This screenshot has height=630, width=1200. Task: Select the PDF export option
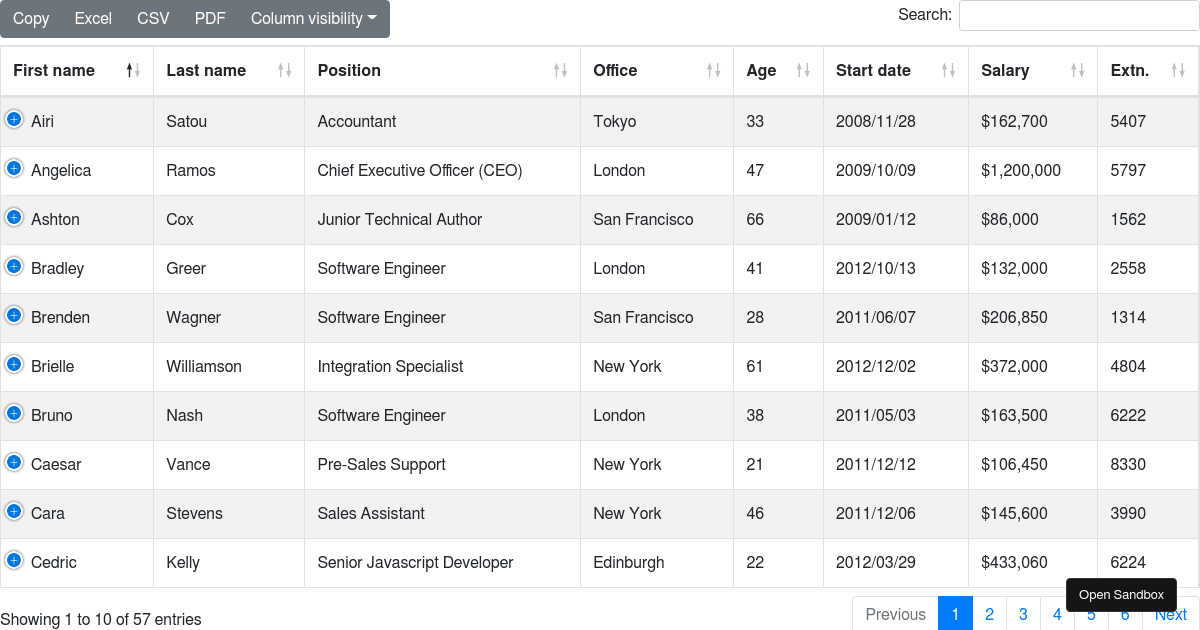[x=210, y=18]
